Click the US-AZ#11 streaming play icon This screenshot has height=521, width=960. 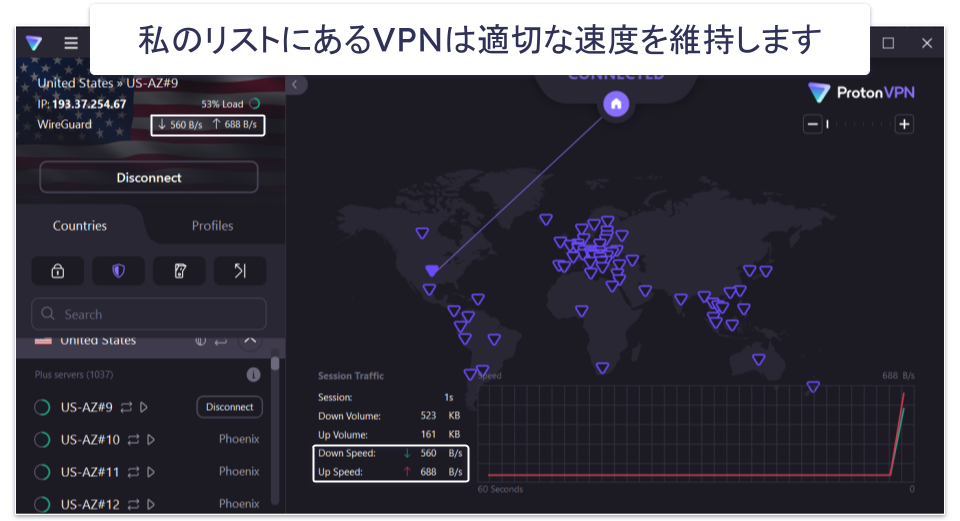[x=151, y=472]
